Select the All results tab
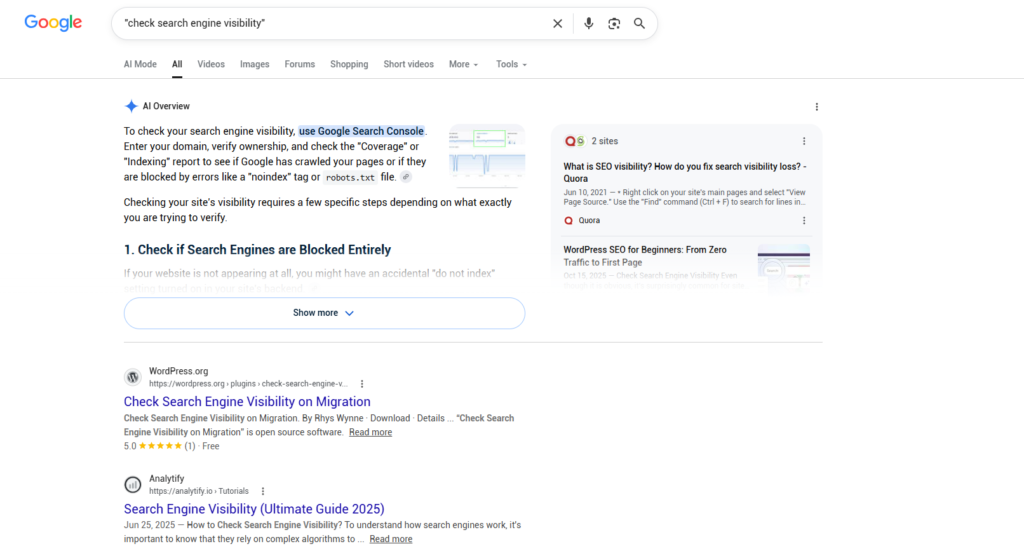 pos(177,64)
